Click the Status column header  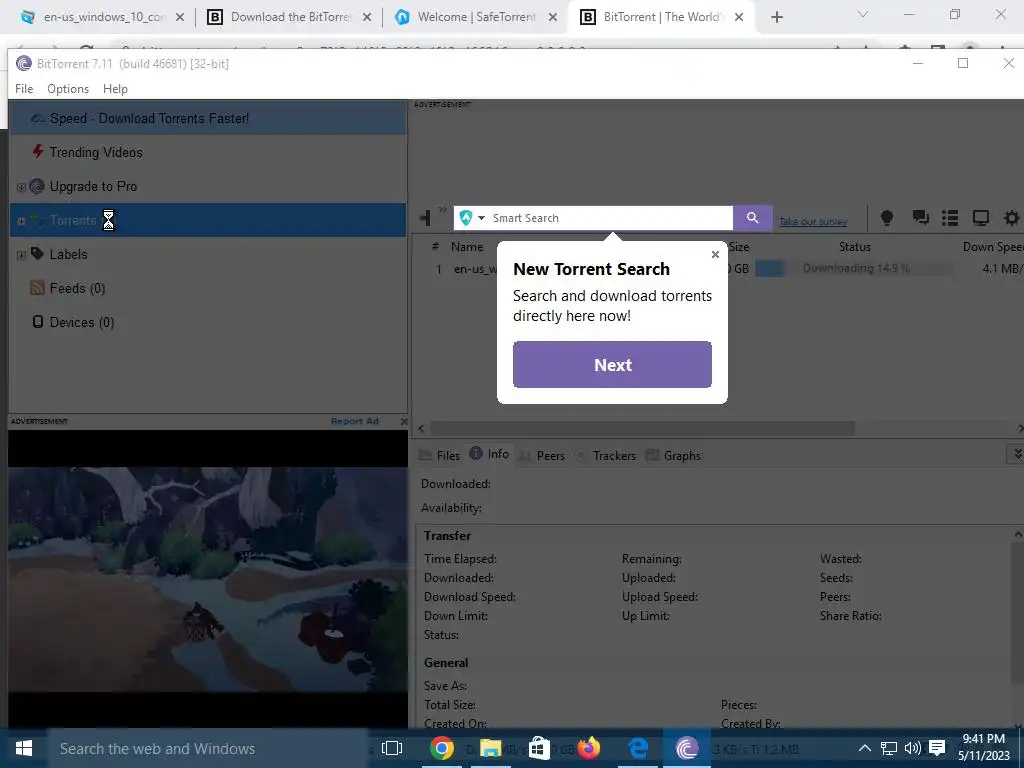855,247
